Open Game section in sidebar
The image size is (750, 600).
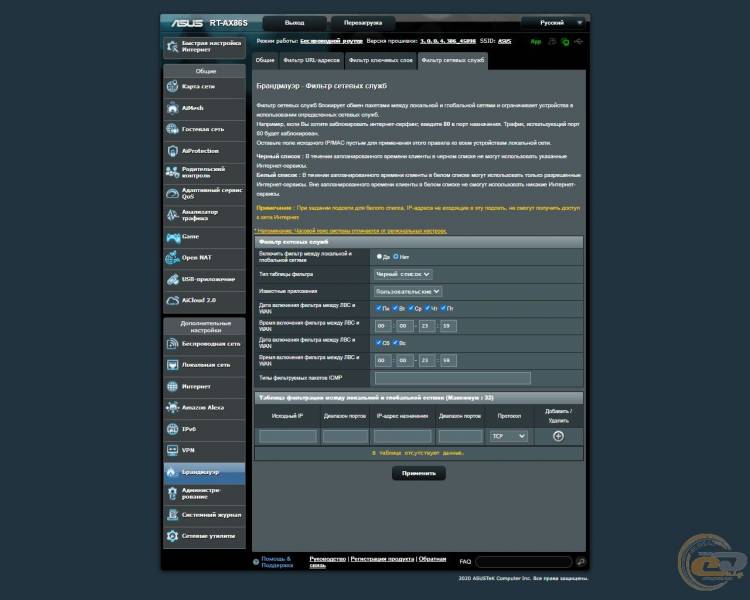click(204, 236)
